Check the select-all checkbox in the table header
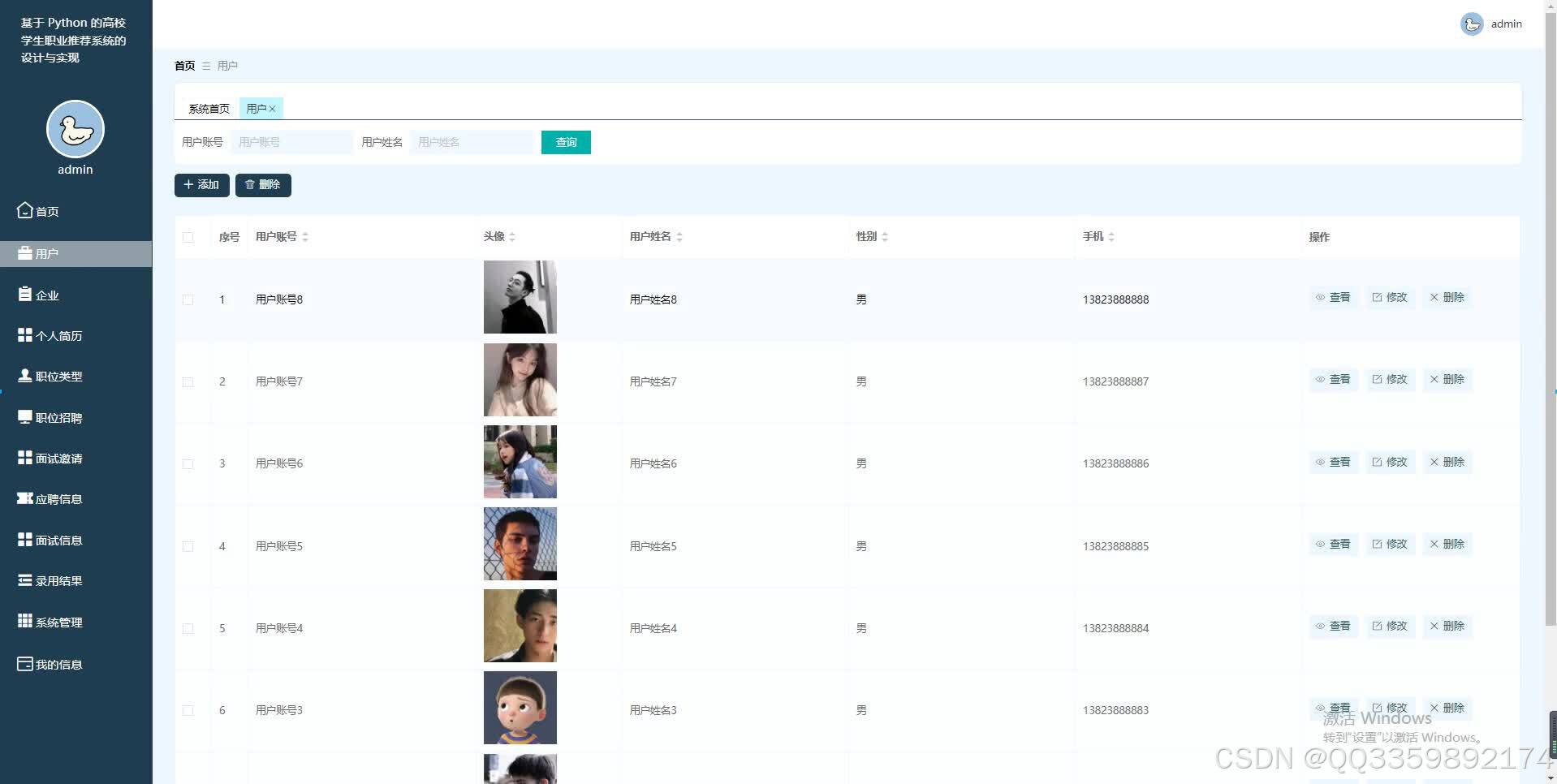 point(188,237)
